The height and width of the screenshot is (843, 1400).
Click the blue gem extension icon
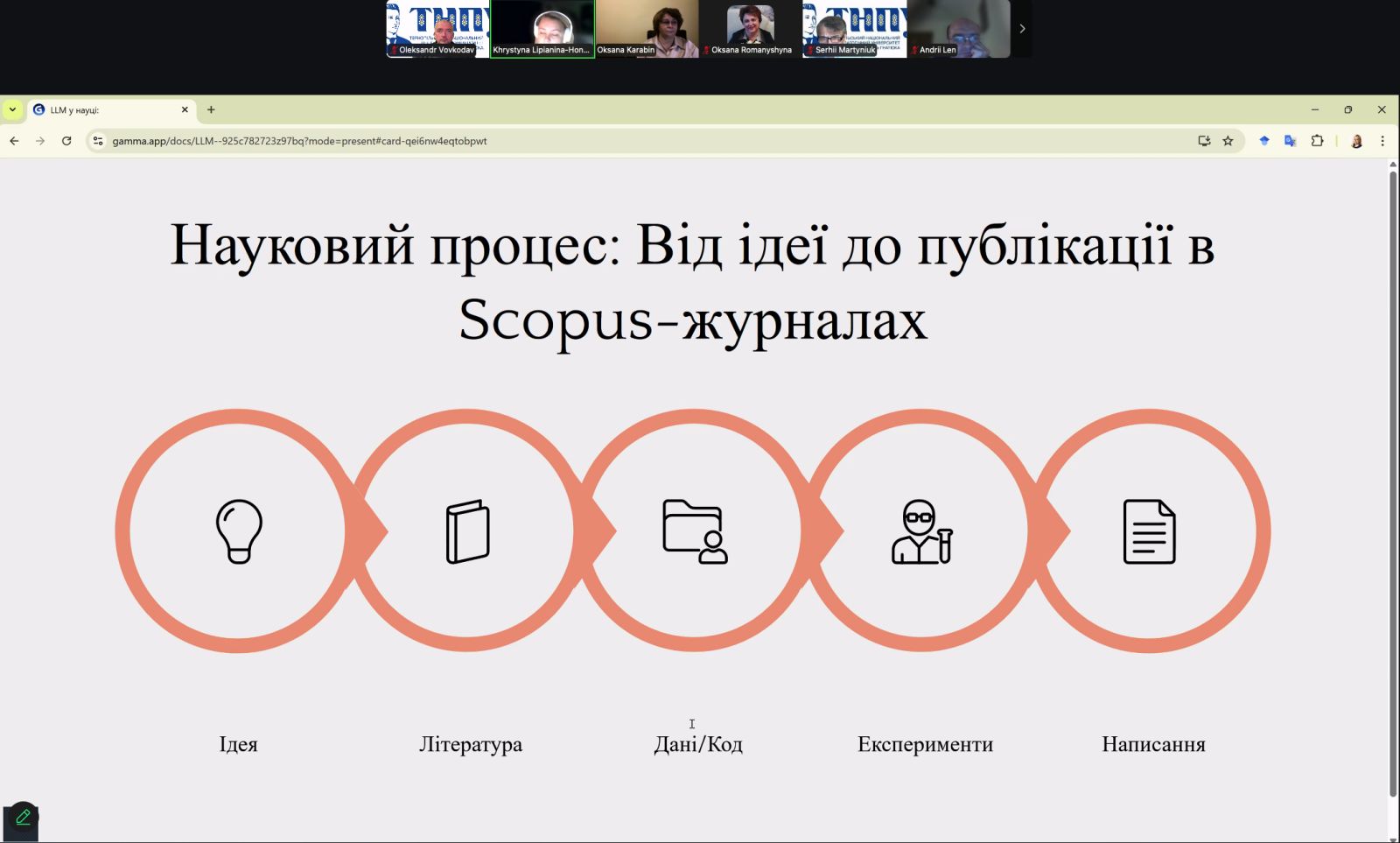click(x=1265, y=140)
